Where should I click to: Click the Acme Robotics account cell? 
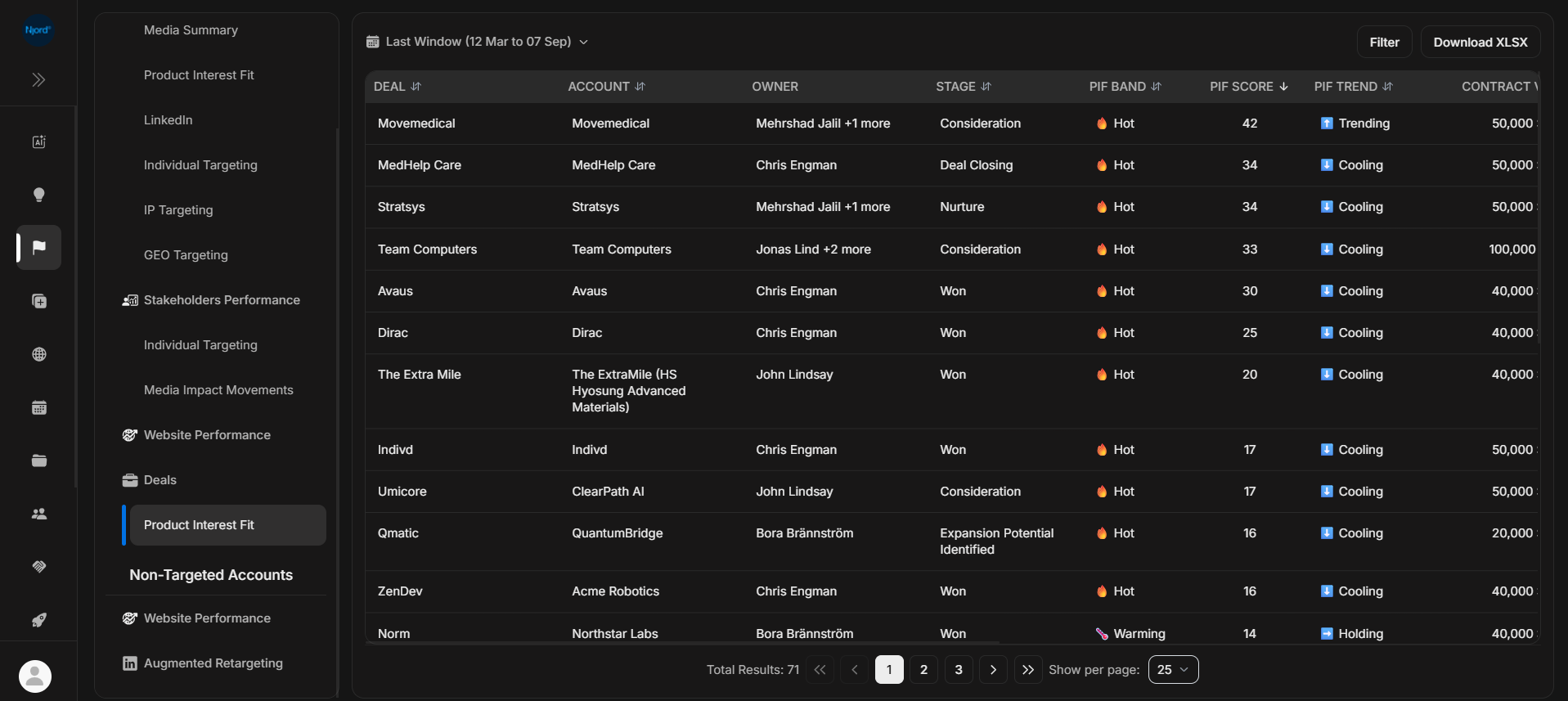pos(615,591)
